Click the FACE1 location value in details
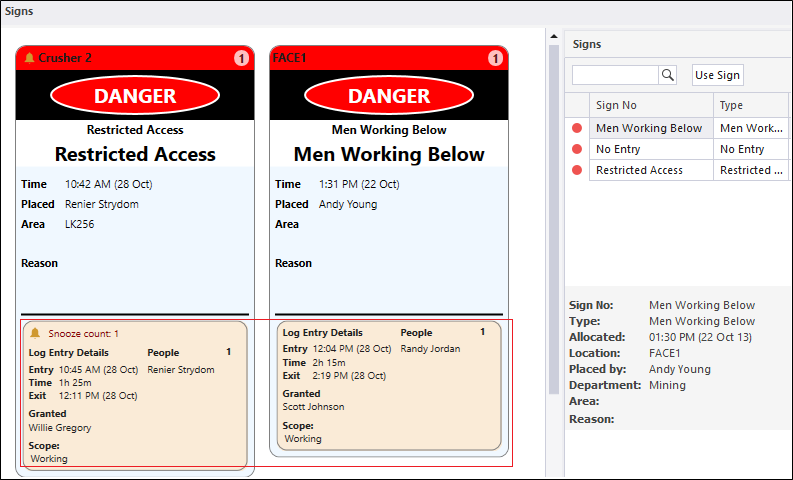 pyautogui.click(x=665, y=353)
